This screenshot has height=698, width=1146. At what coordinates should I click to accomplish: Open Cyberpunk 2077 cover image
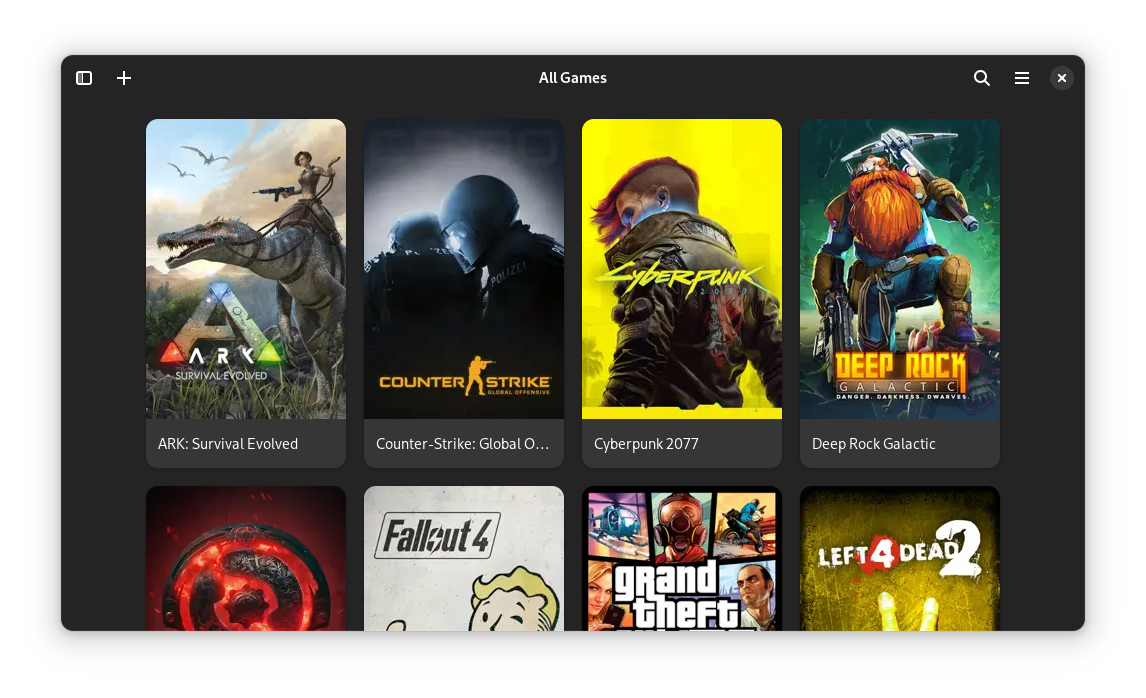pyautogui.click(x=682, y=268)
